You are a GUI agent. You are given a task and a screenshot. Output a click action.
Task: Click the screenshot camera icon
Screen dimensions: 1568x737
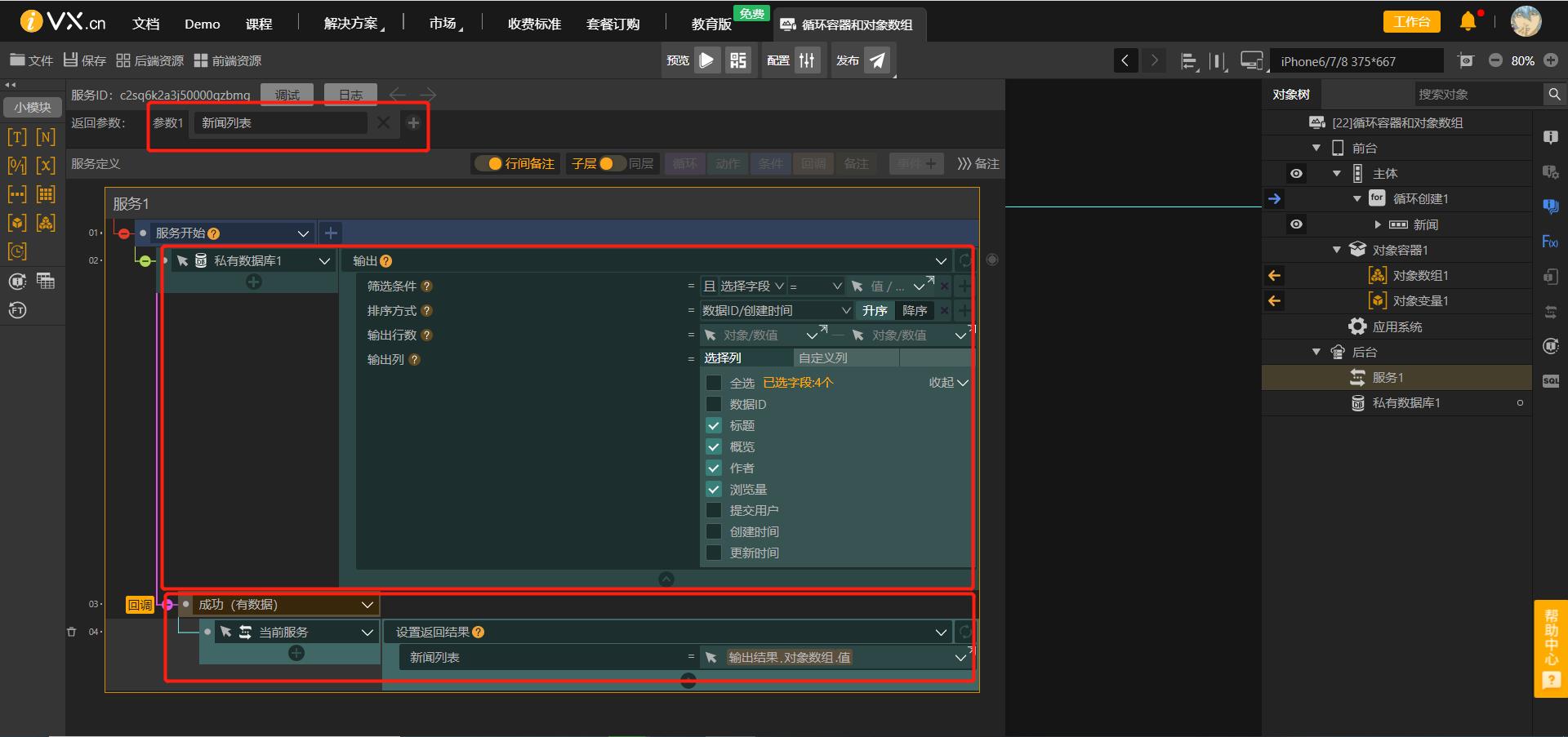pyautogui.click(x=1466, y=60)
